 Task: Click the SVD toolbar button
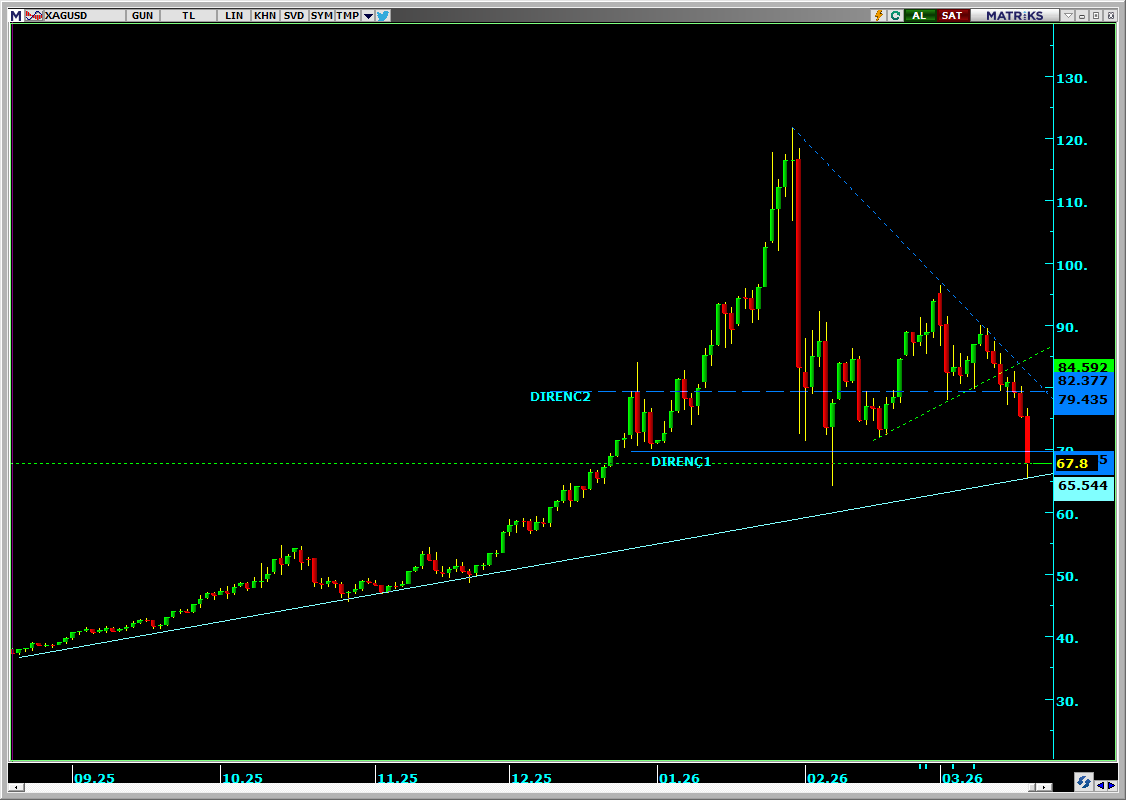(294, 15)
